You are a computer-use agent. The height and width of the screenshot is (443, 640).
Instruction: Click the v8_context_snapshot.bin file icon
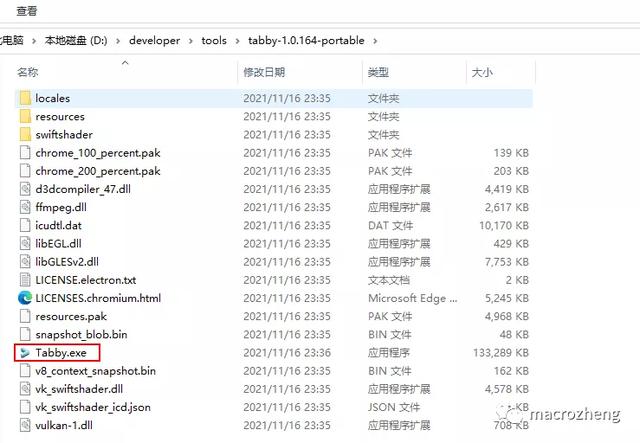pos(25,371)
